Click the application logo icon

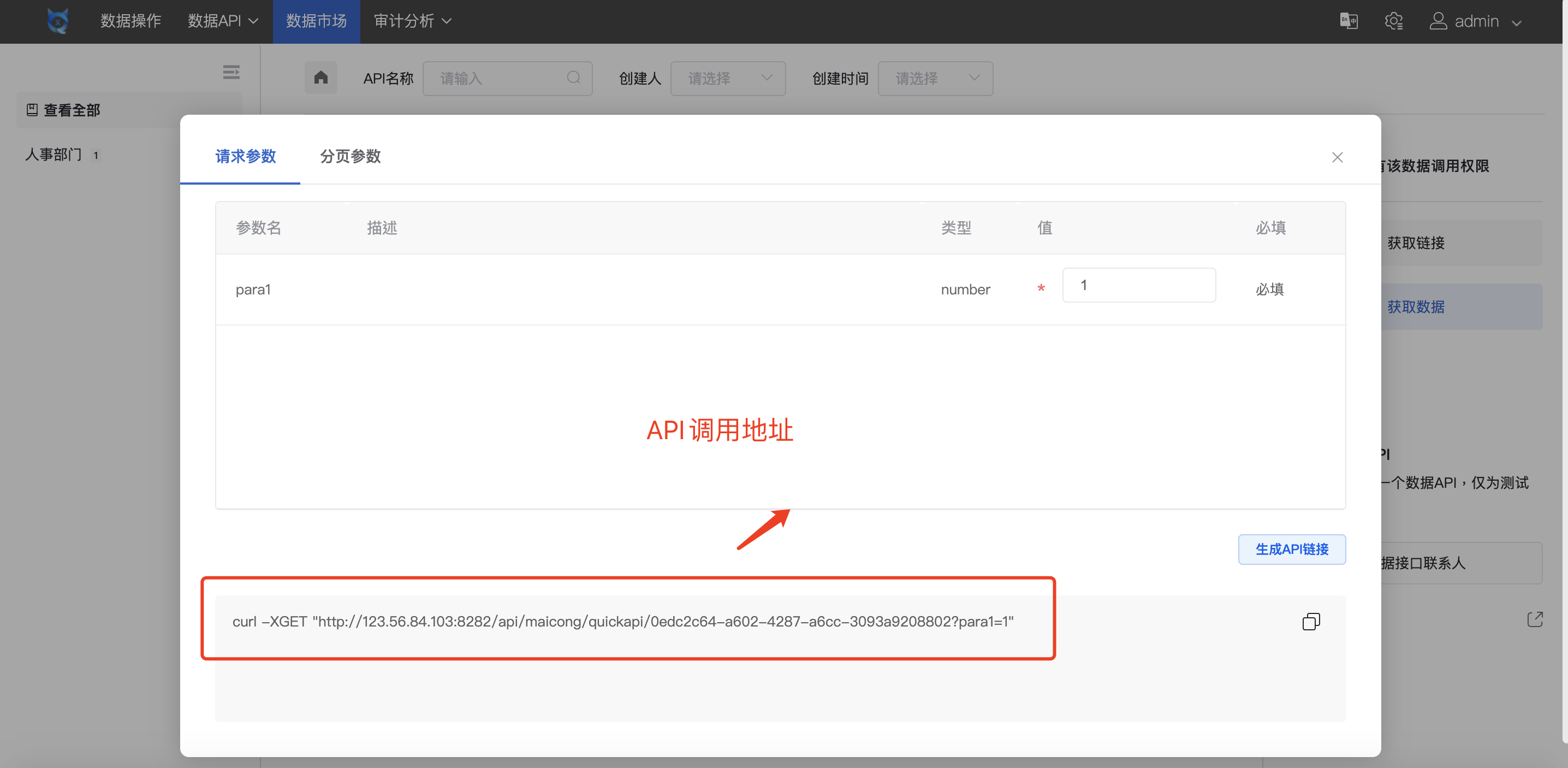[57, 21]
